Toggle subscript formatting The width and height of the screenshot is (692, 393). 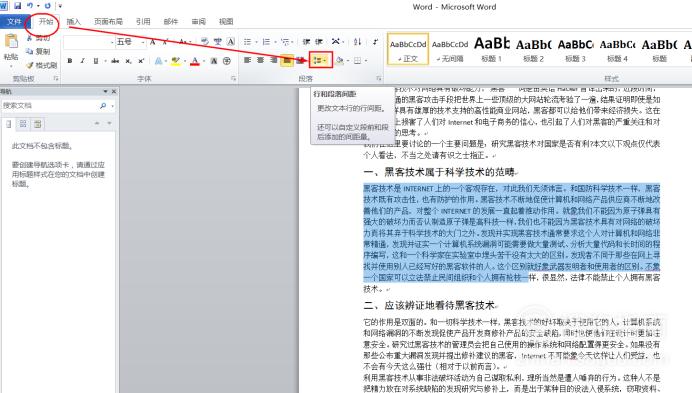pyautogui.click(x=128, y=60)
